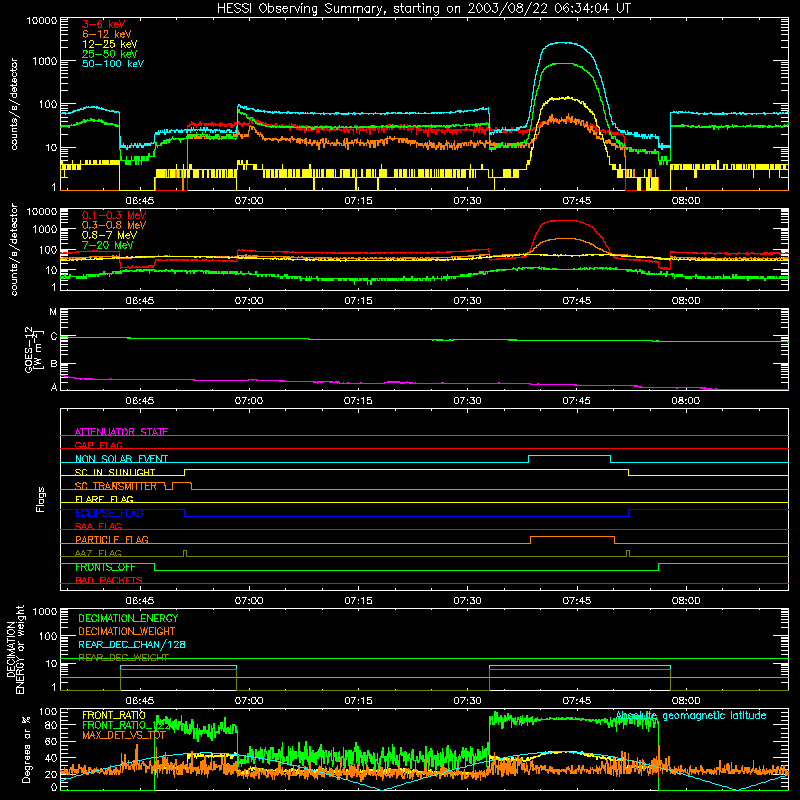Select the 6-12 keV legend label
The height and width of the screenshot is (800, 800).
click(x=107, y=34)
